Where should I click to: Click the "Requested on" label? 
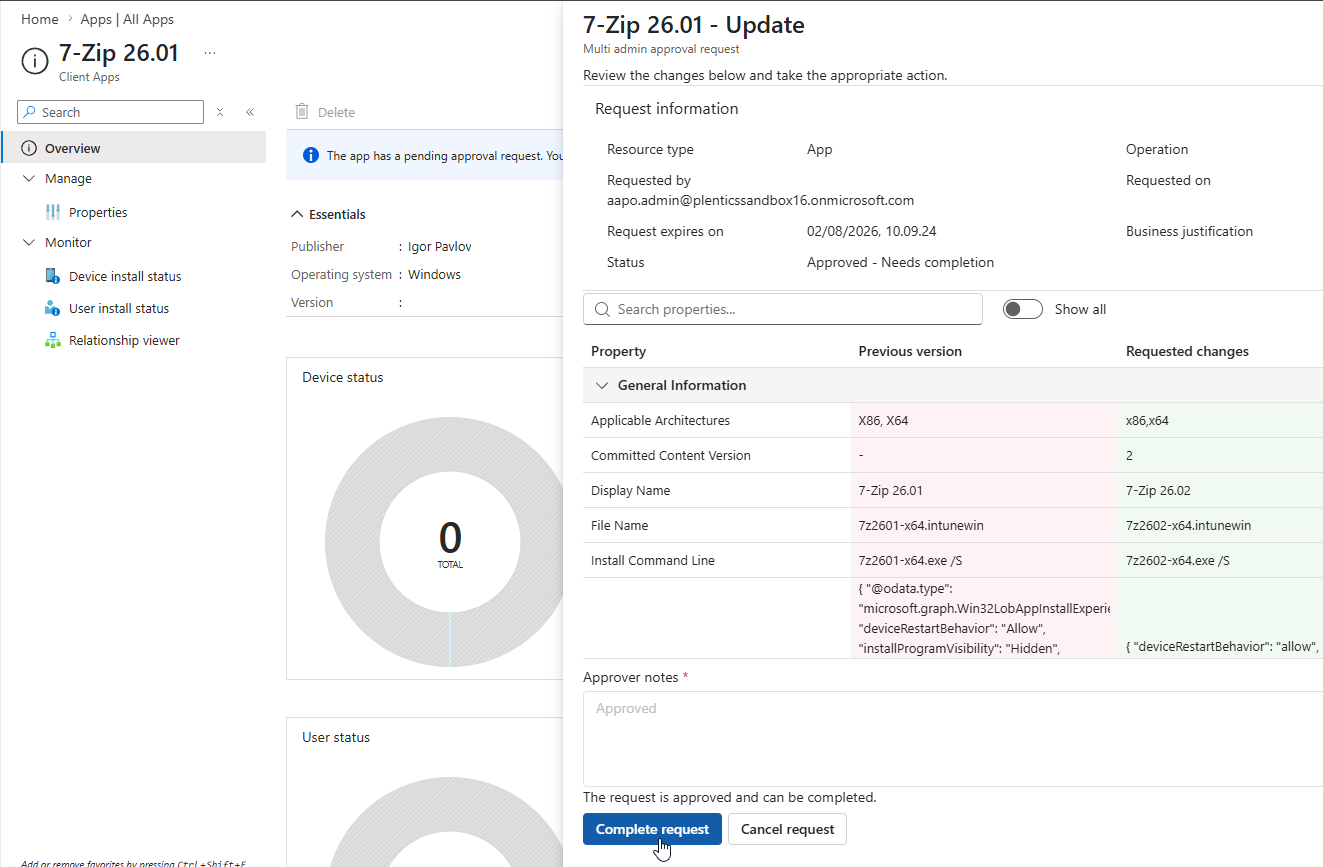tap(1168, 180)
